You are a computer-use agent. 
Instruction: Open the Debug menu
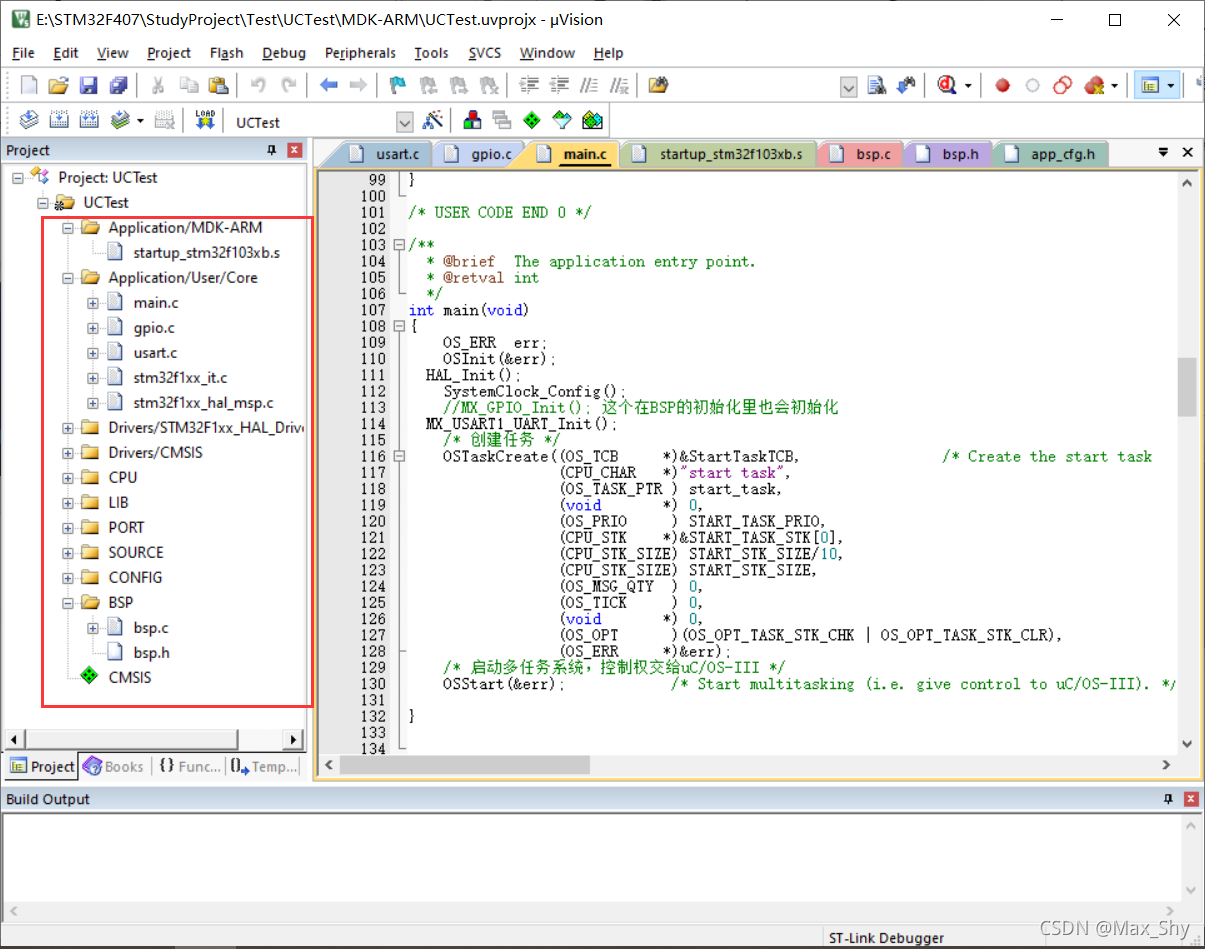(284, 53)
